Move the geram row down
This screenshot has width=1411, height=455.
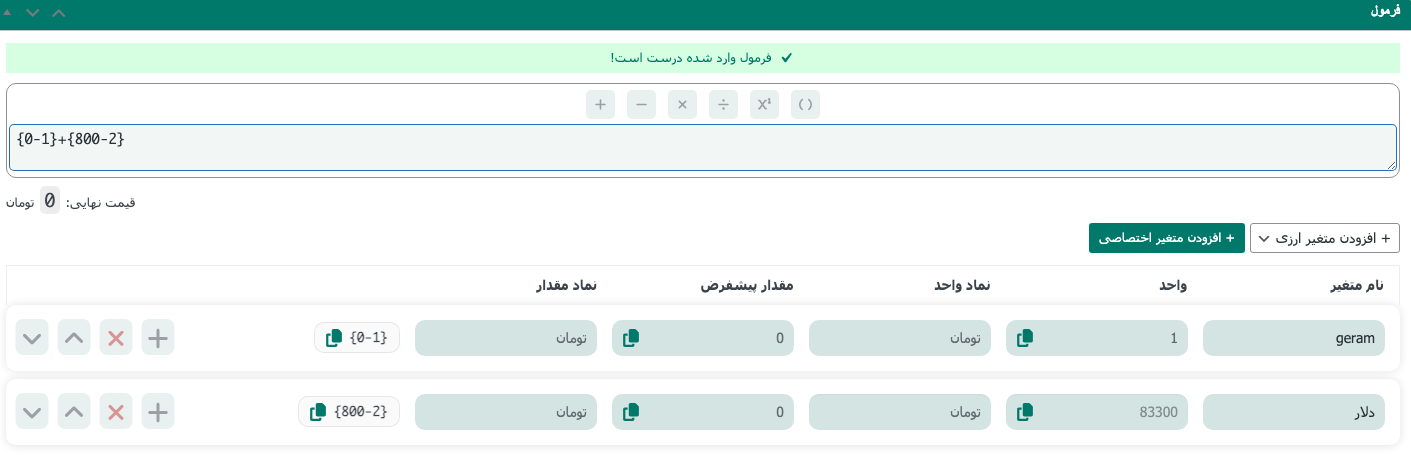tap(32, 338)
